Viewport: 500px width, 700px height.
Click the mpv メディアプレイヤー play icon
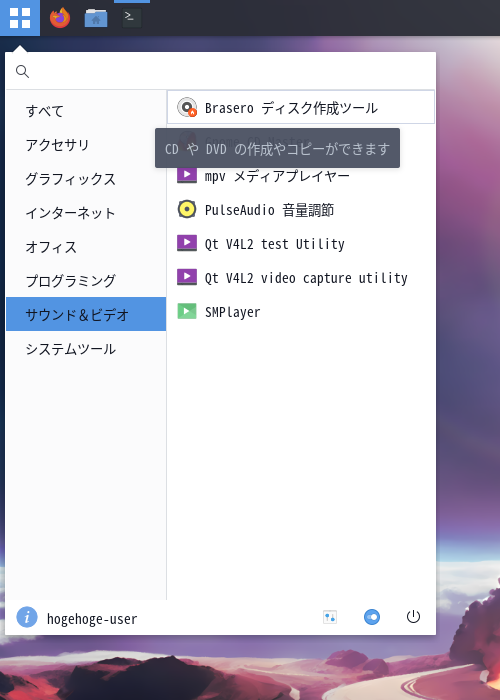click(187, 175)
